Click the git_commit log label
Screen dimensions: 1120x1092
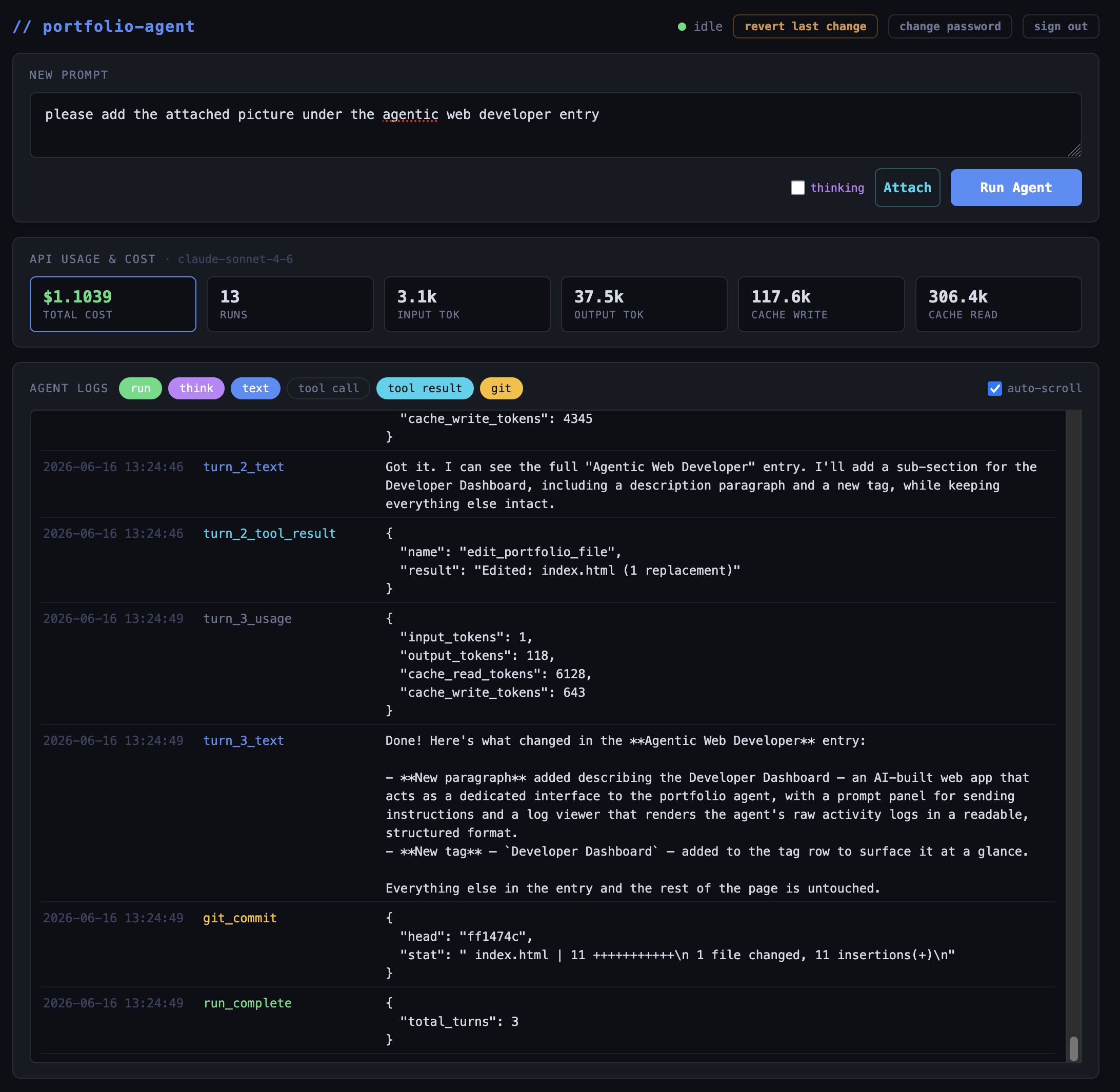coord(240,918)
